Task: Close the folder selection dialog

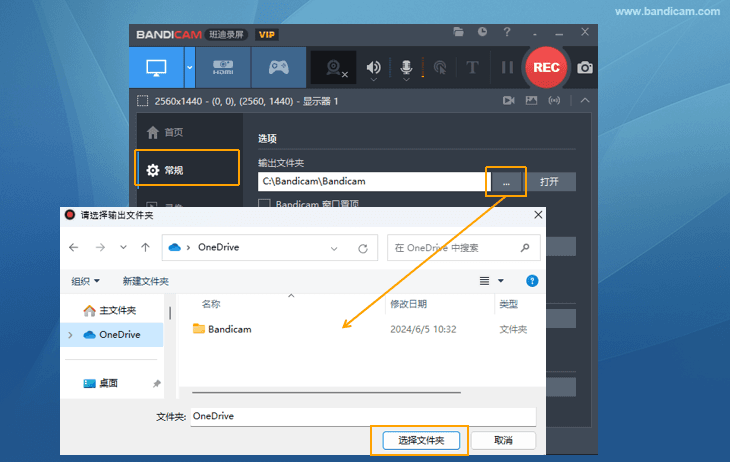Action: pyautogui.click(x=538, y=215)
